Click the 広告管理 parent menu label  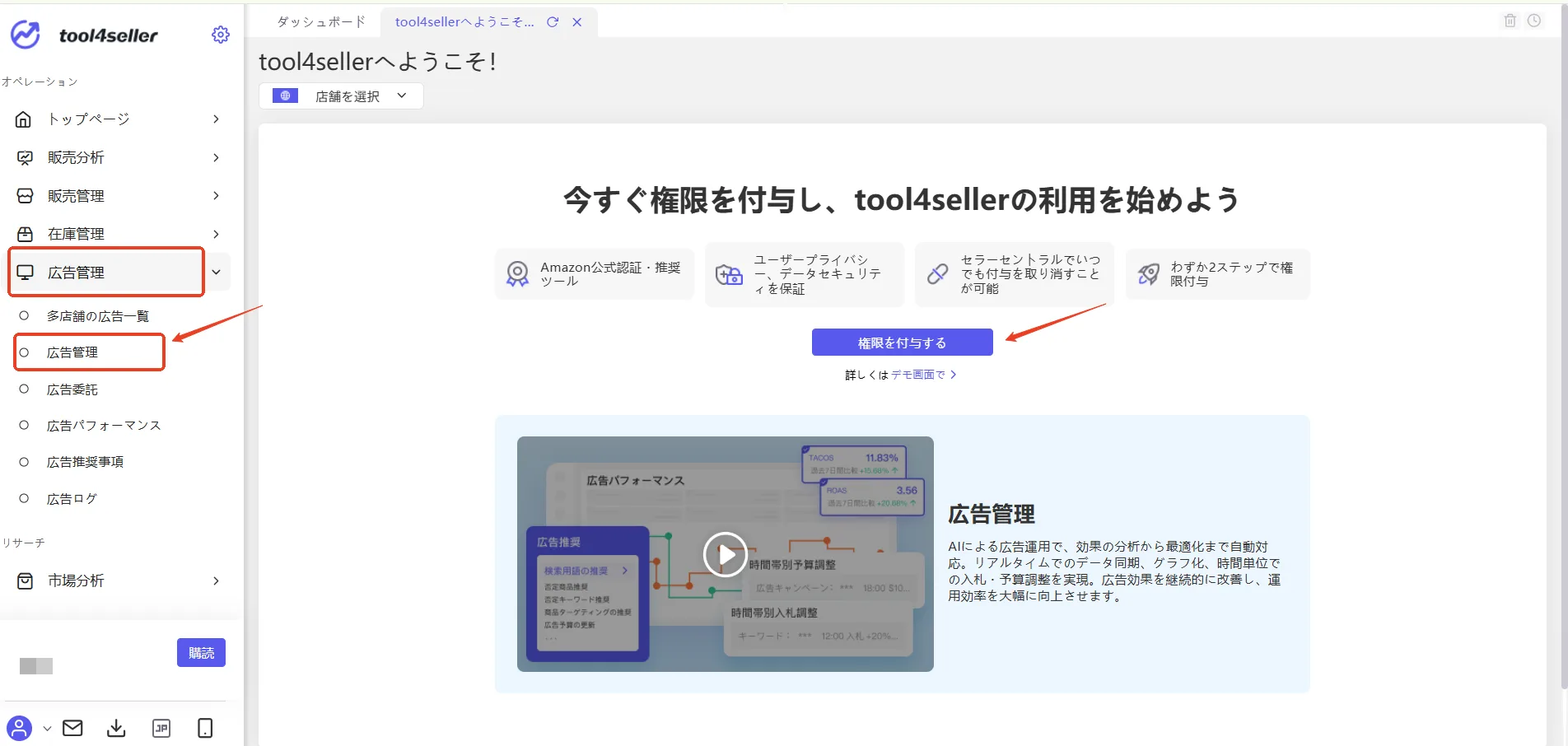coord(76,273)
